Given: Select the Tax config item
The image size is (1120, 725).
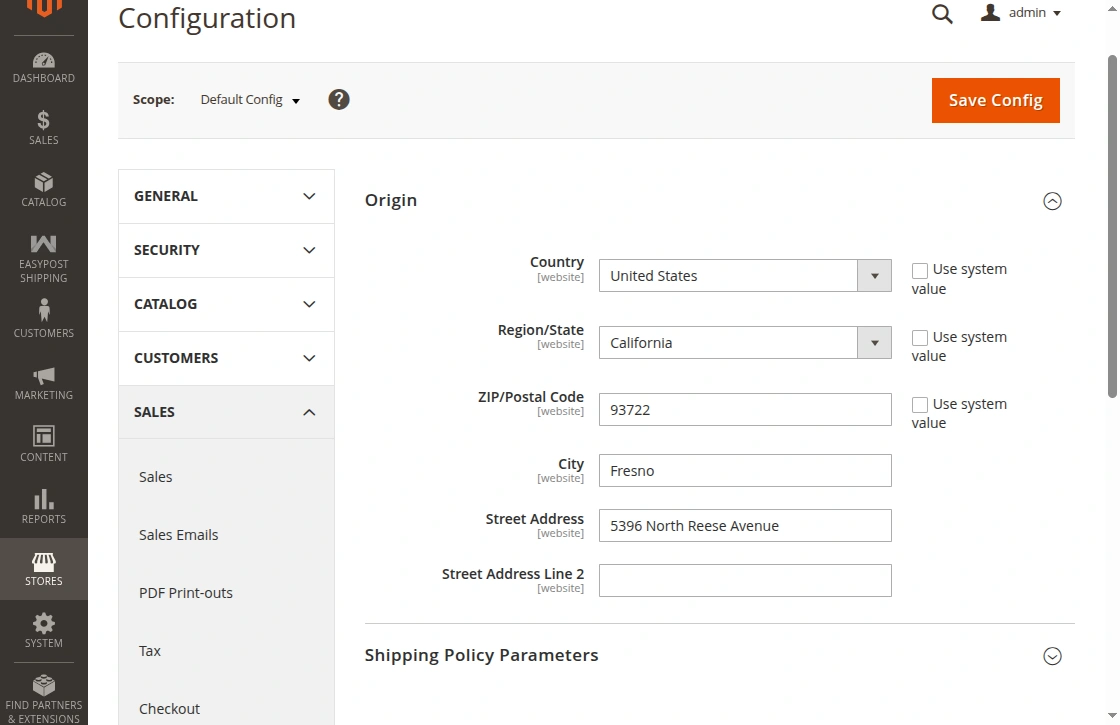Looking at the screenshot, I should click(150, 651).
